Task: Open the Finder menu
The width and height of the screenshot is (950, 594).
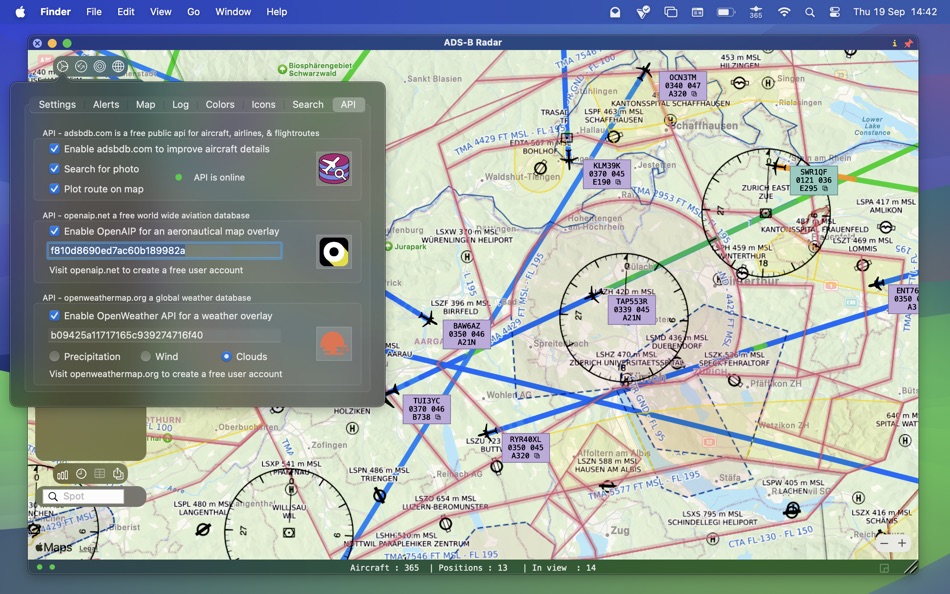Action: [x=56, y=12]
